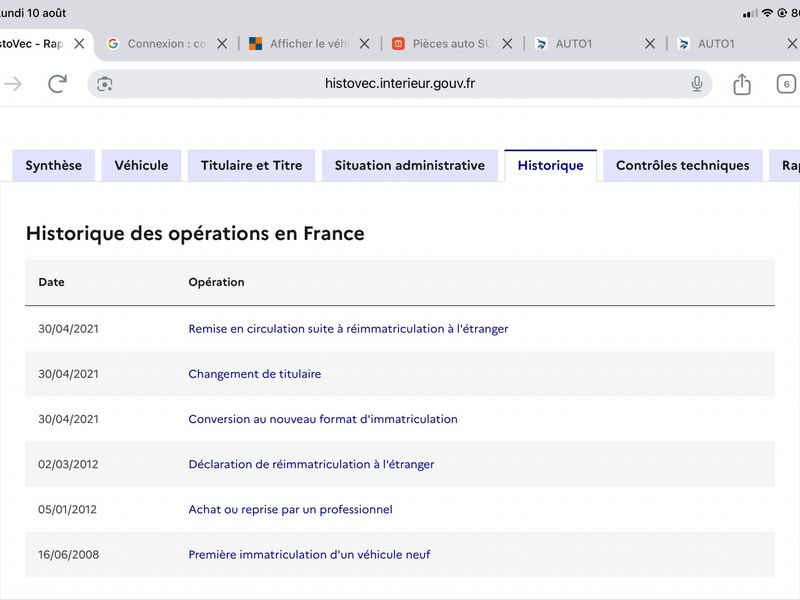Open the Véhicule tab

[x=141, y=165]
